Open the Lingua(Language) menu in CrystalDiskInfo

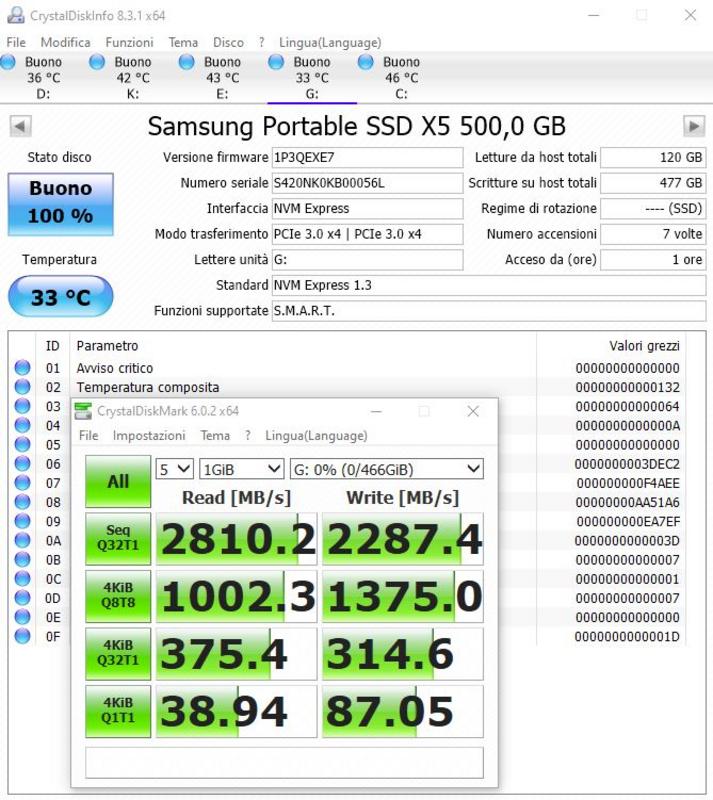[x=330, y=42]
